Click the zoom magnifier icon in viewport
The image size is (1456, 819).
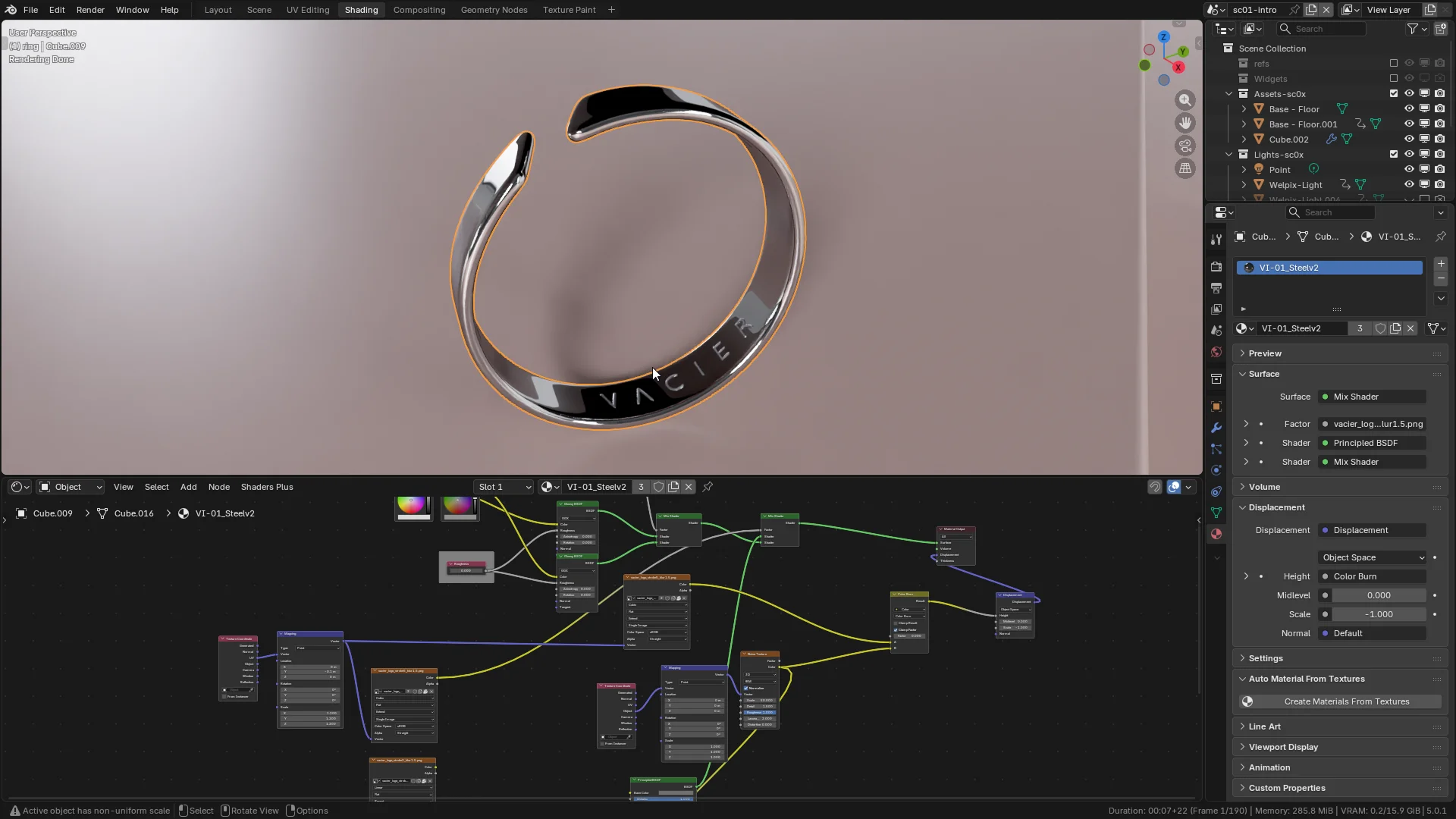point(1185,100)
